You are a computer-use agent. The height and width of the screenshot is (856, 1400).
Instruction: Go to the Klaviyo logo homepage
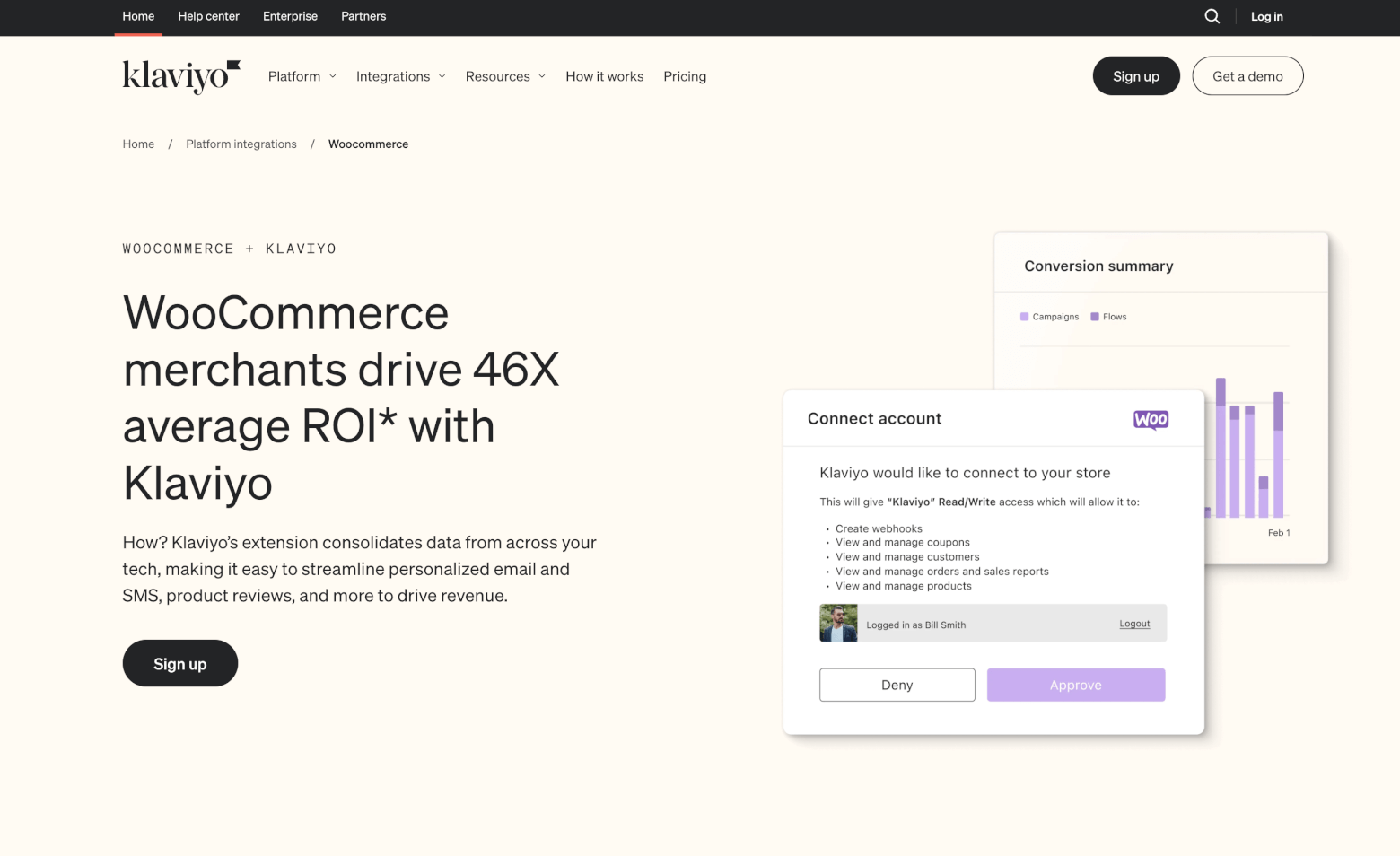click(x=181, y=76)
